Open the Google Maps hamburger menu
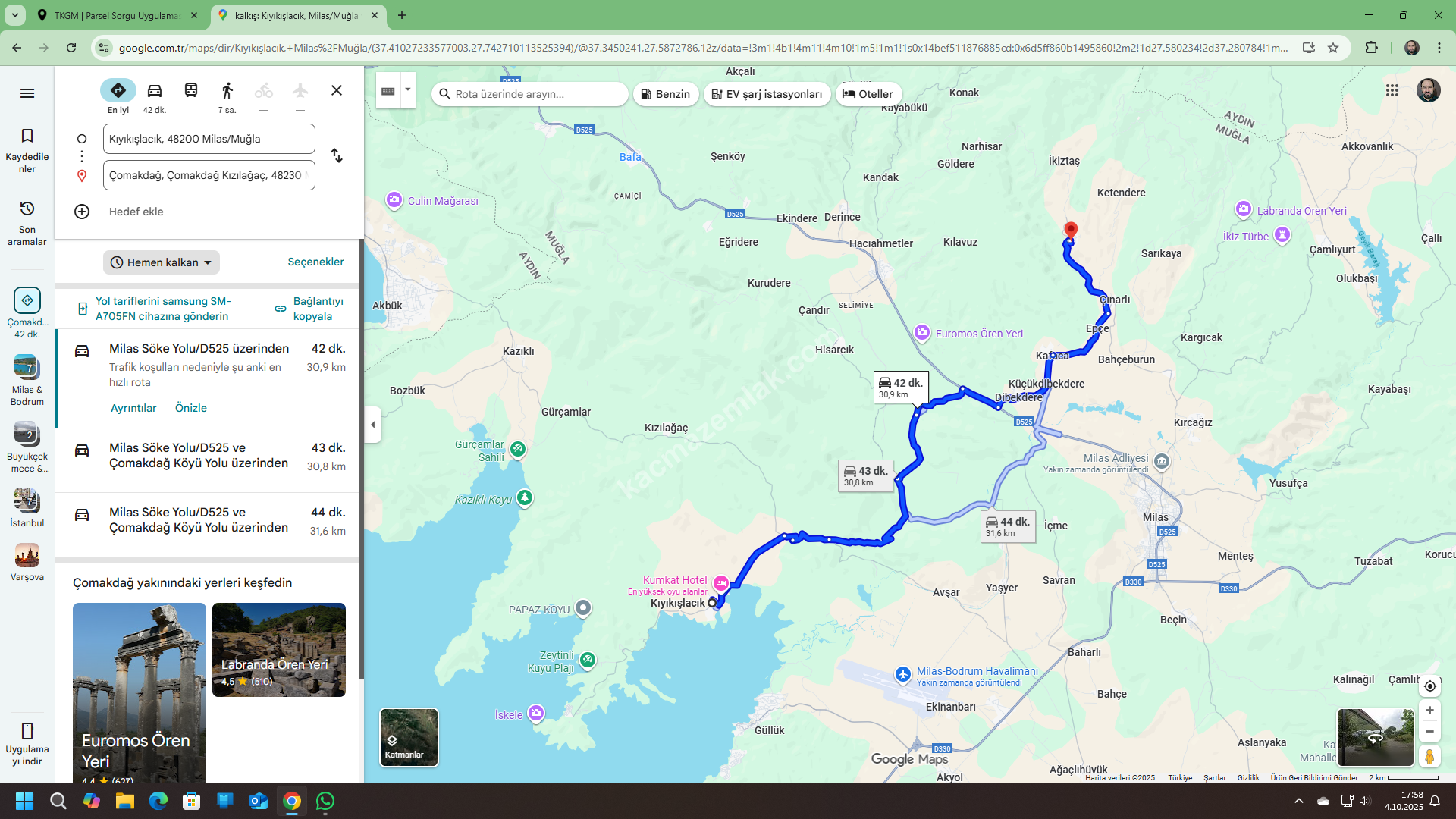The height and width of the screenshot is (819, 1456). 27,93
